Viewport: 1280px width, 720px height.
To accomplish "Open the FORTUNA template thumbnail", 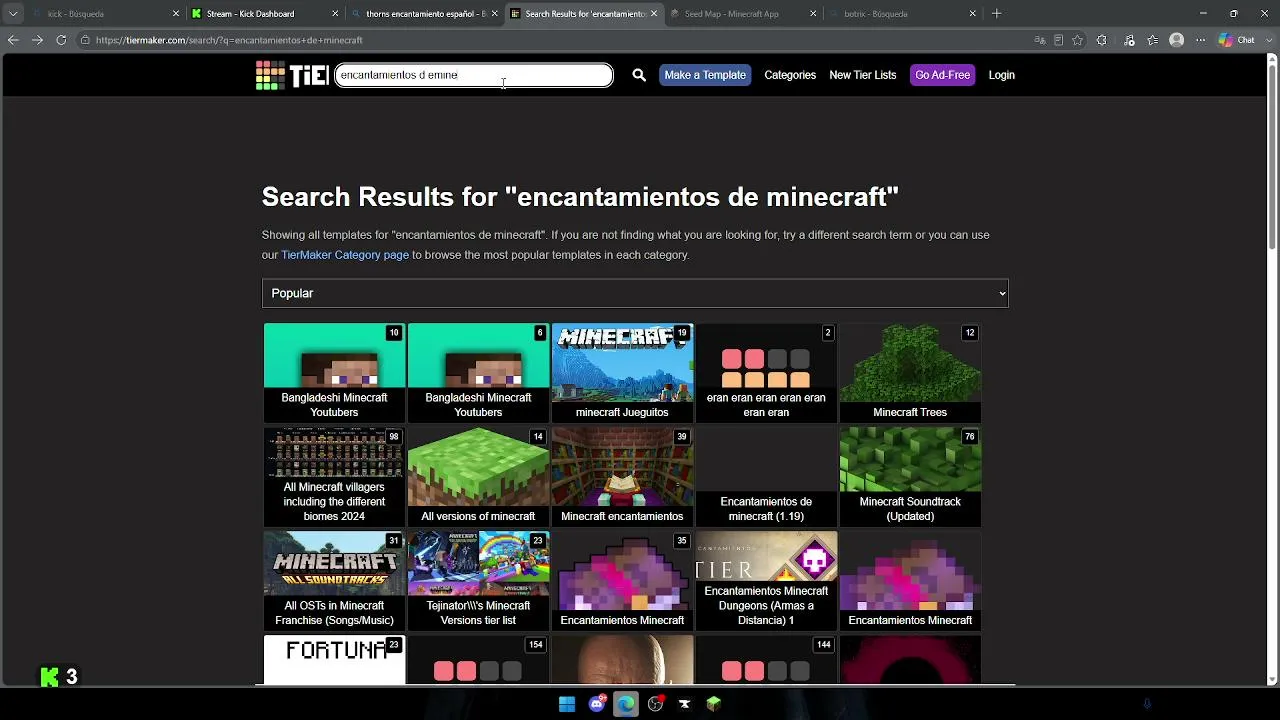I will [334, 660].
